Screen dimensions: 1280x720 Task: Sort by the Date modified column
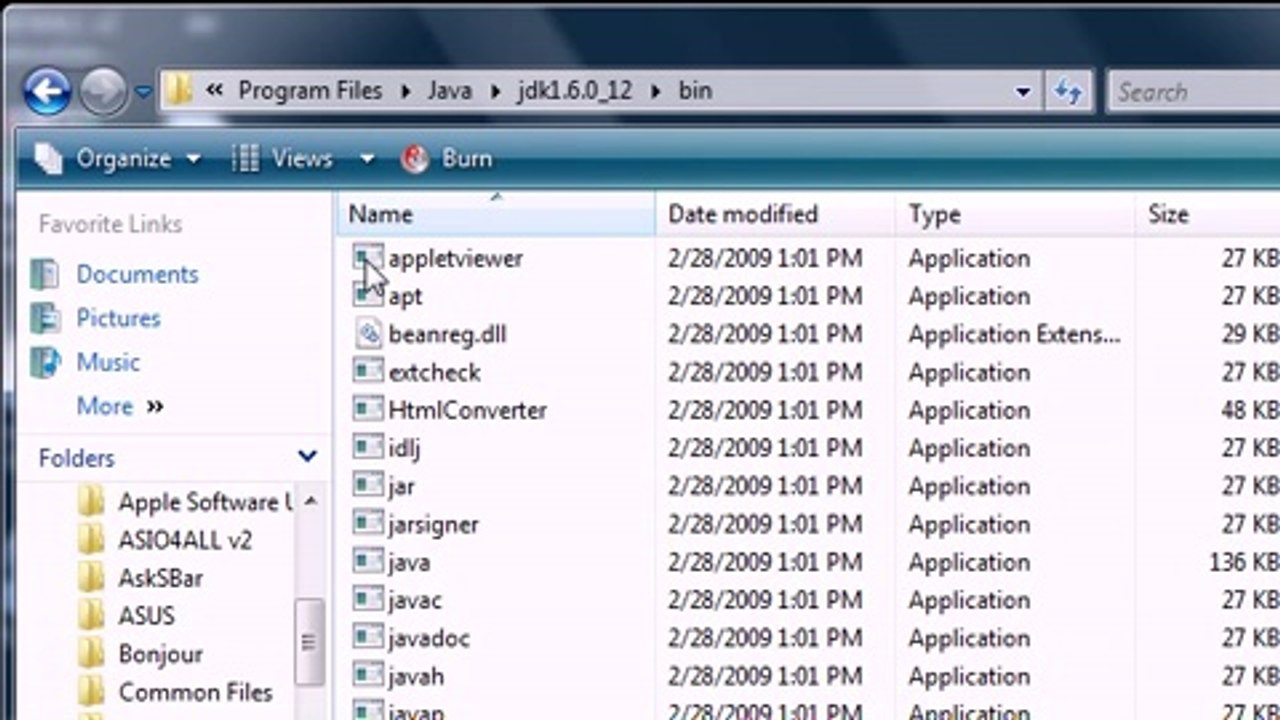coord(775,214)
